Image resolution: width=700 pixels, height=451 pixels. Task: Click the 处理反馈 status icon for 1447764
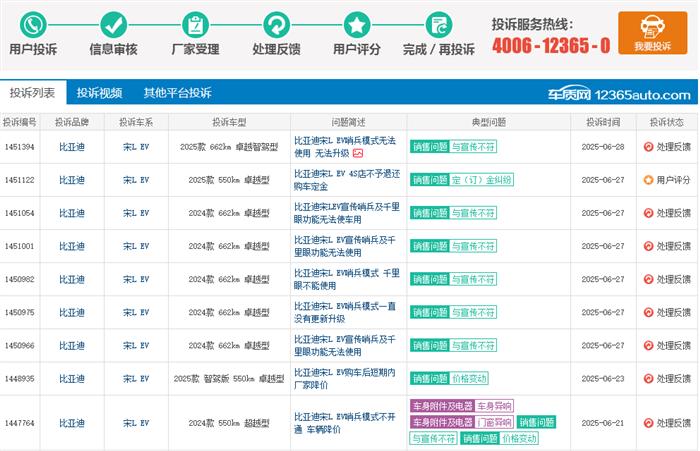648,422
